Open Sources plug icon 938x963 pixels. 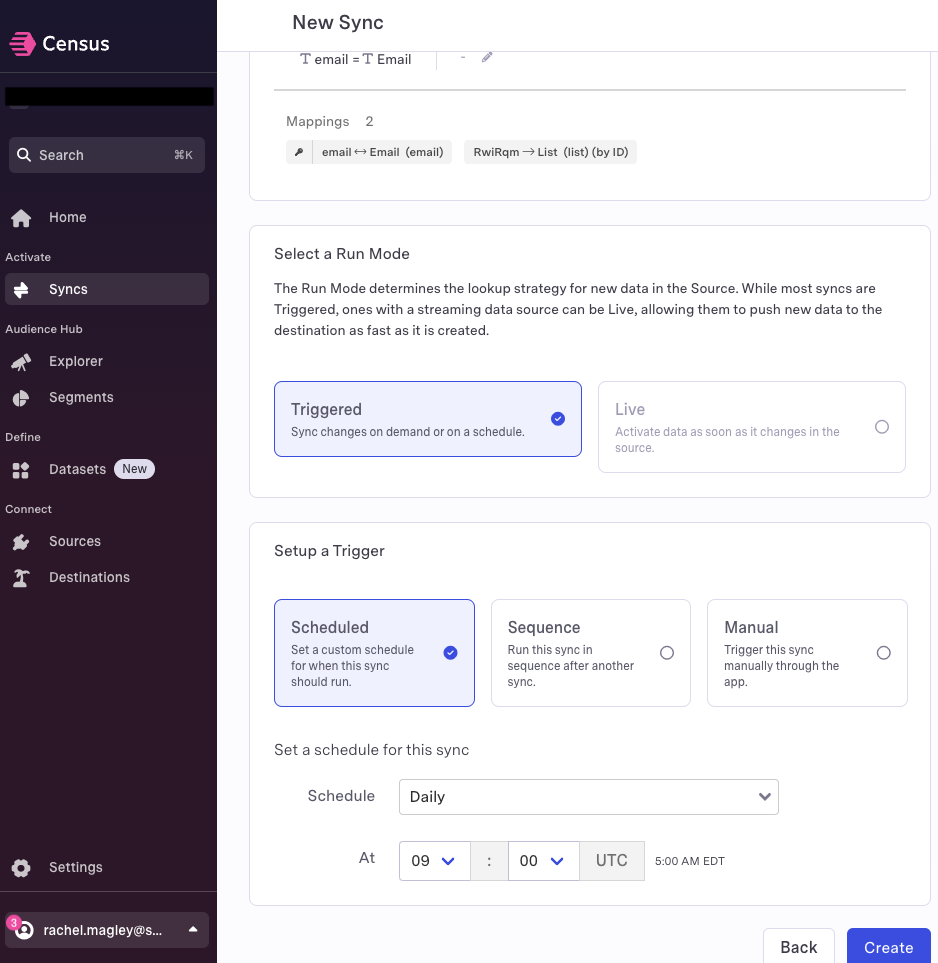tap(21, 542)
